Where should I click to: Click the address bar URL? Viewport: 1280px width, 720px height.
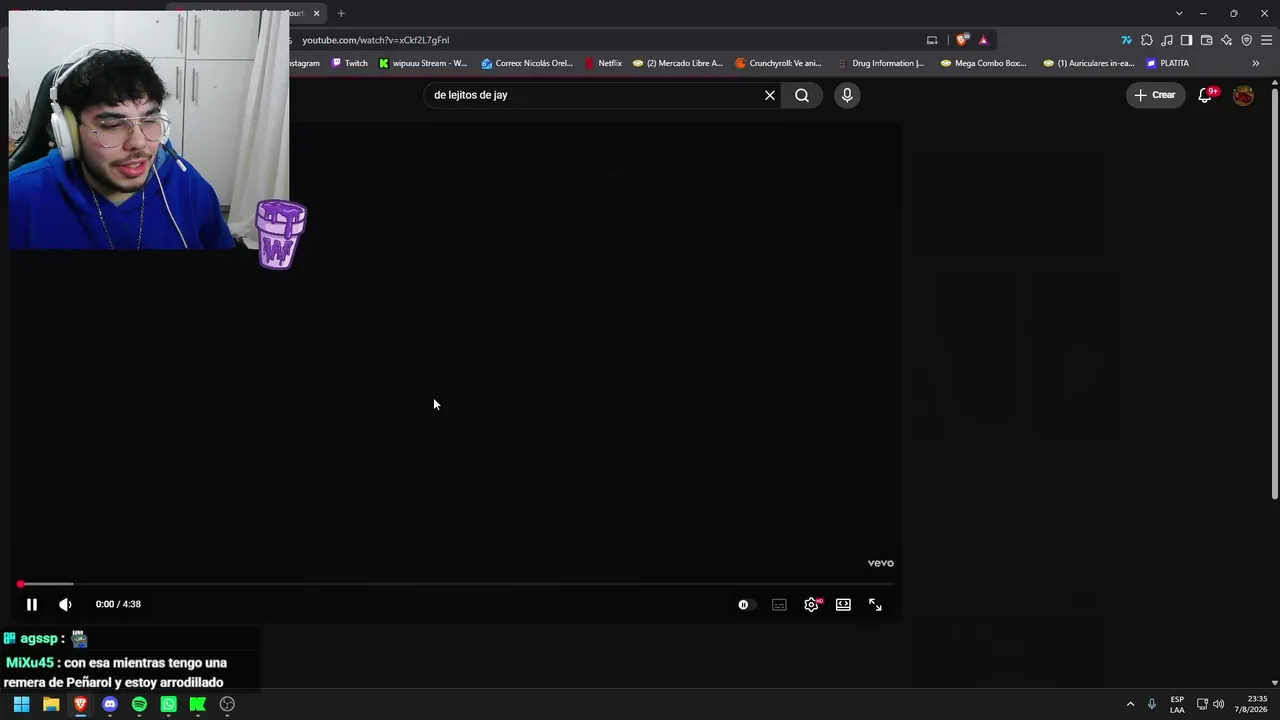click(x=375, y=40)
